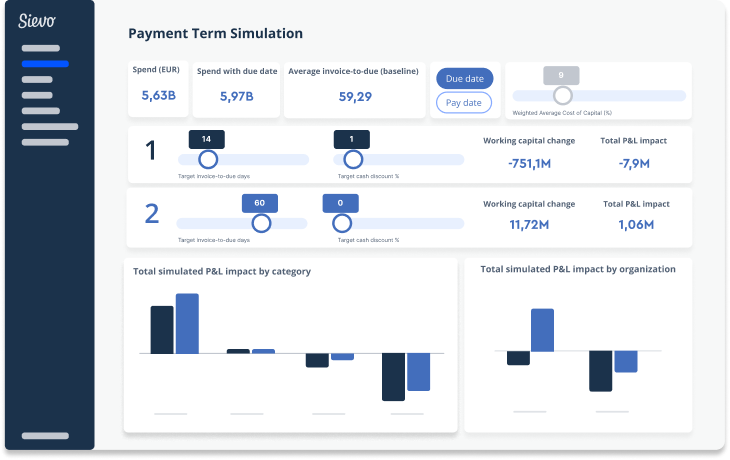Open the bottom sidebar placeholder item
Viewport: 730px width, 460px height.
45,436
